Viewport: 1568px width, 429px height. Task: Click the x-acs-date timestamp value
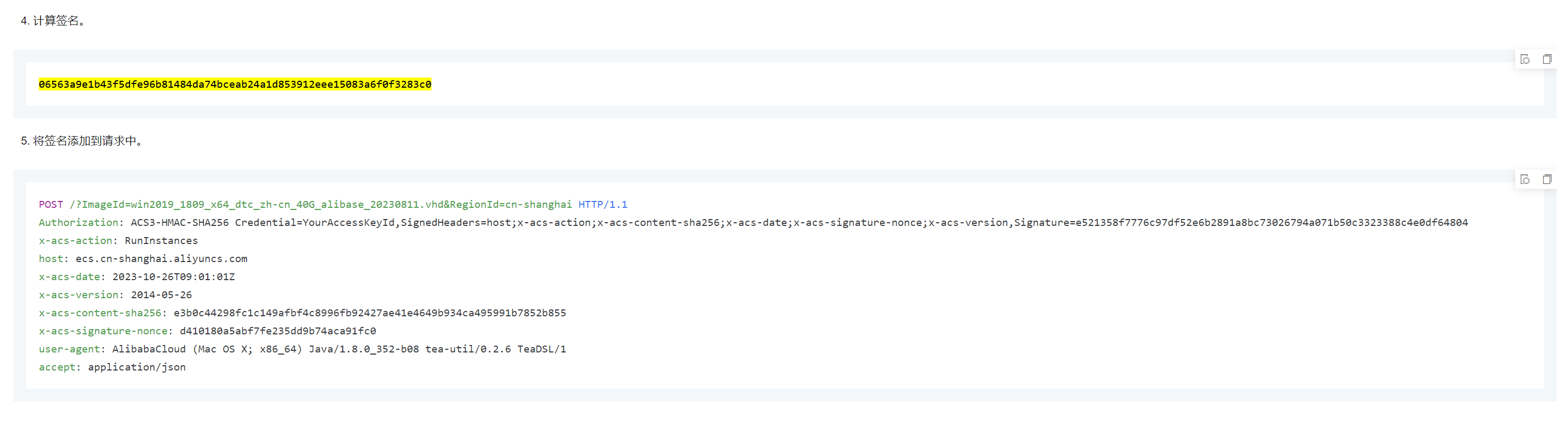coord(173,277)
